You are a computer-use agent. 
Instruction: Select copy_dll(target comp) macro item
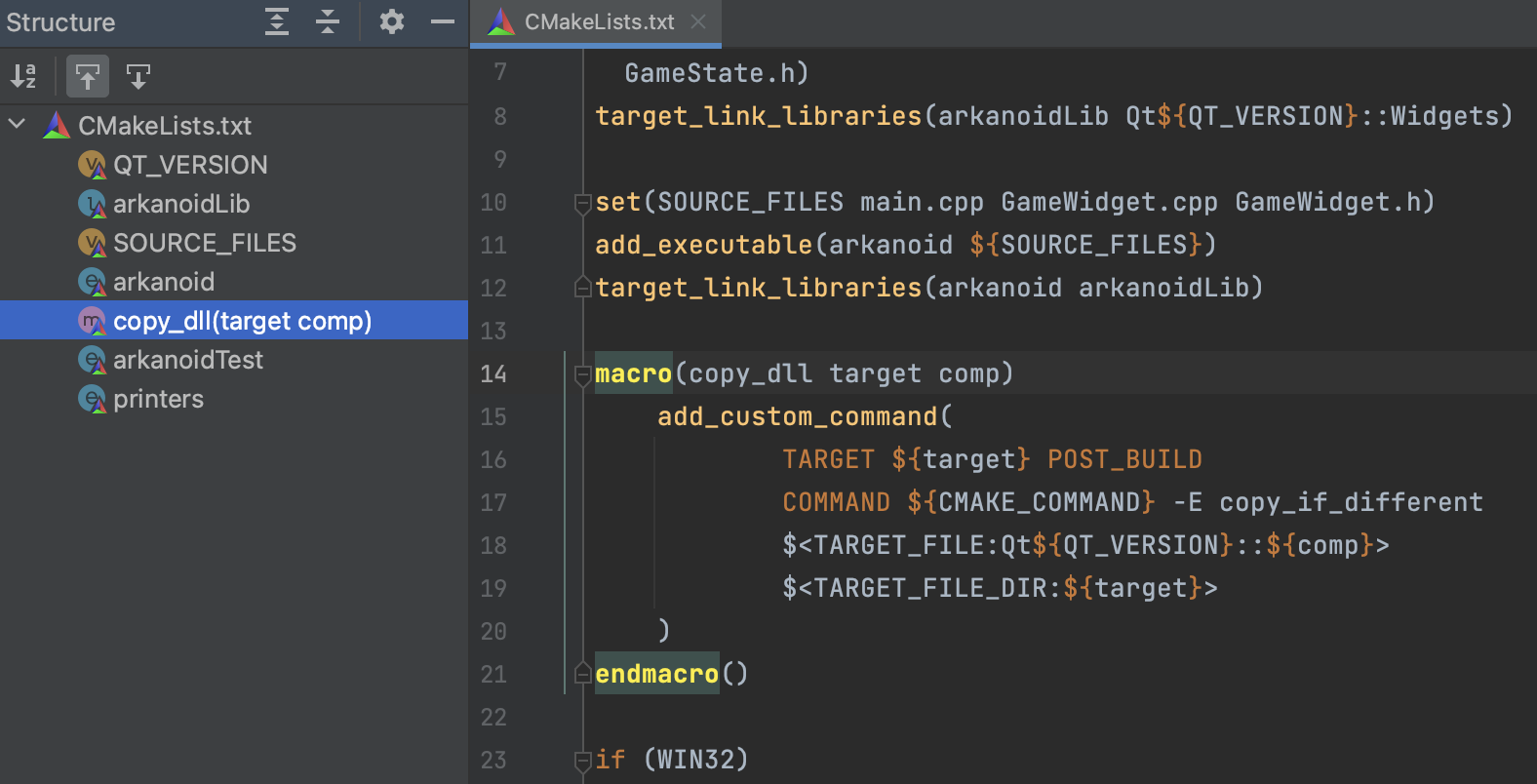pos(234,320)
